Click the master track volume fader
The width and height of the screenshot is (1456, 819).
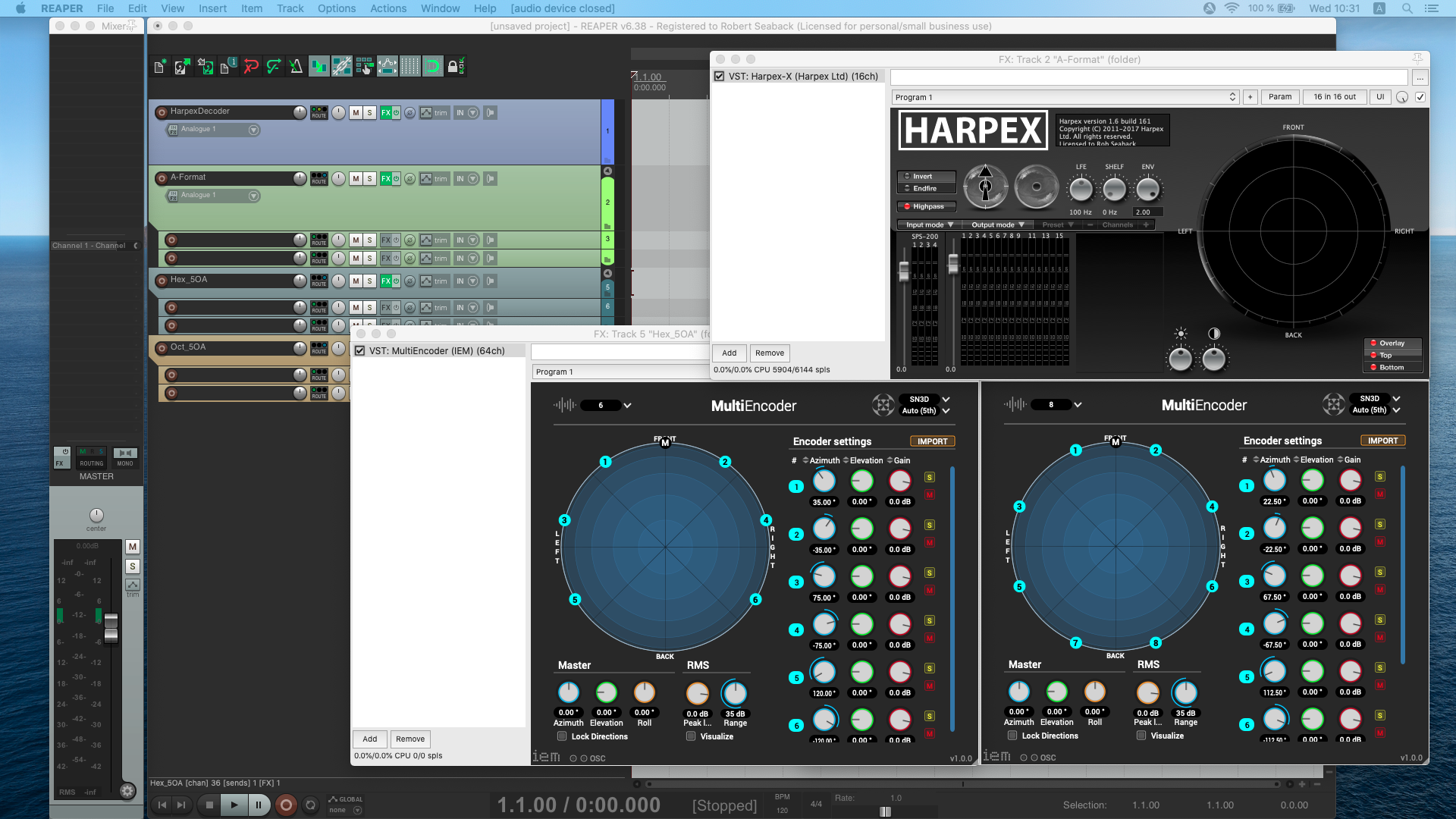tap(111, 627)
